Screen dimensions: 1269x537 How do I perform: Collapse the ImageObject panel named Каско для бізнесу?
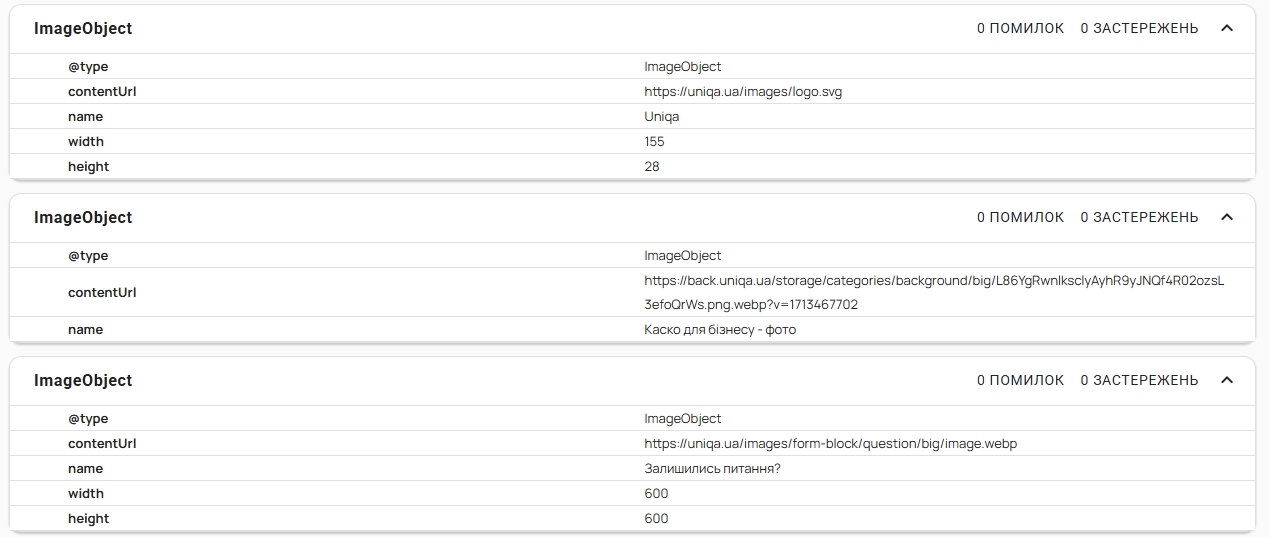pyautogui.click(x=1227, y=217)
